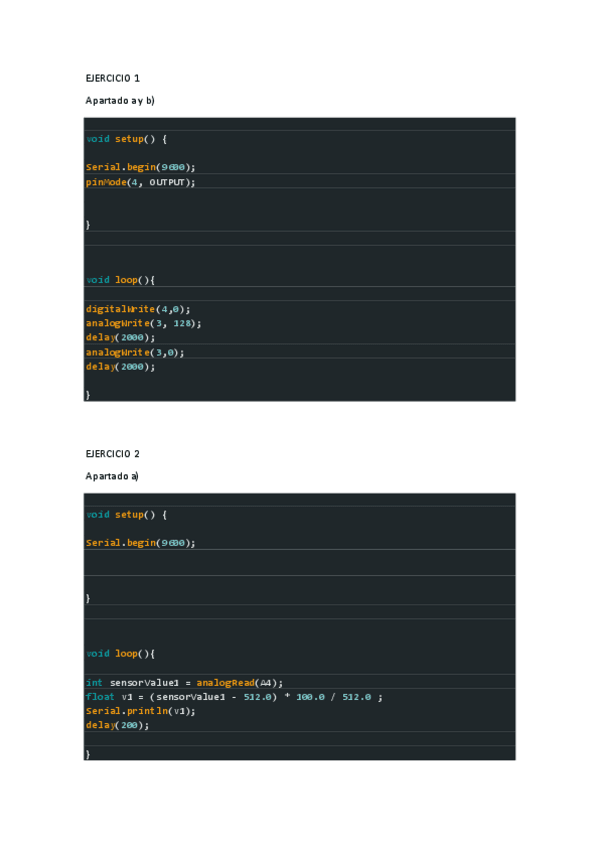Click the delay(200) line

click(117, 725)
